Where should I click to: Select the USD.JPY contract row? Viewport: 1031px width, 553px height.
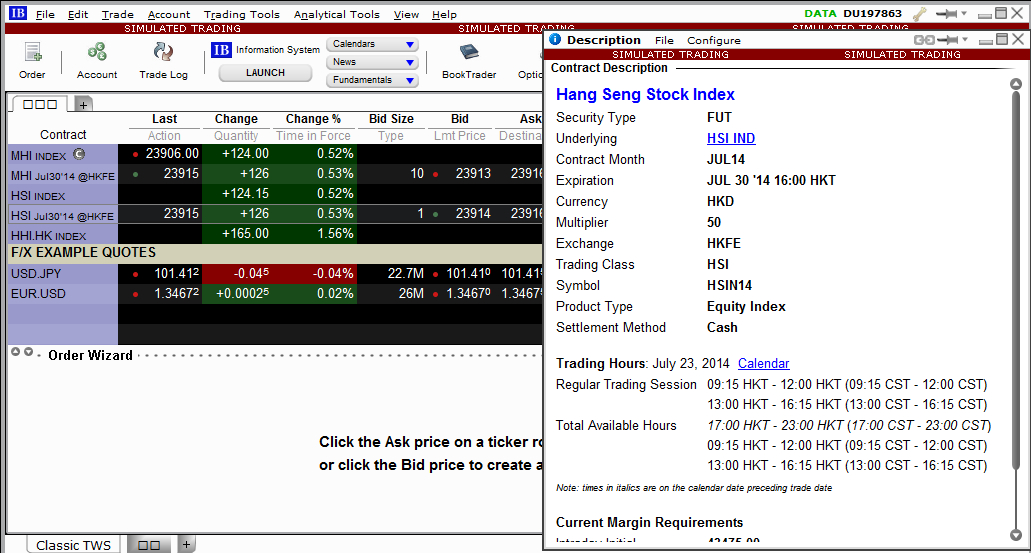(x=63, y=274)
